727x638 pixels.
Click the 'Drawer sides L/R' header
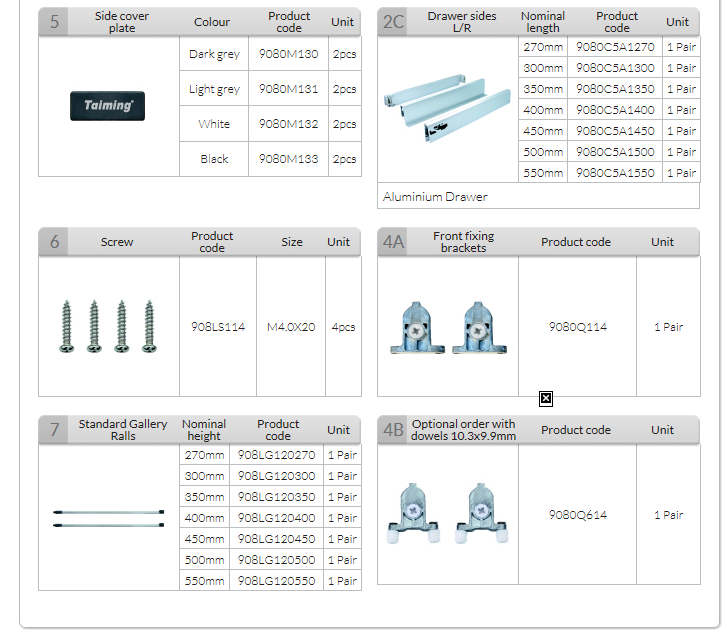[462, 22]
